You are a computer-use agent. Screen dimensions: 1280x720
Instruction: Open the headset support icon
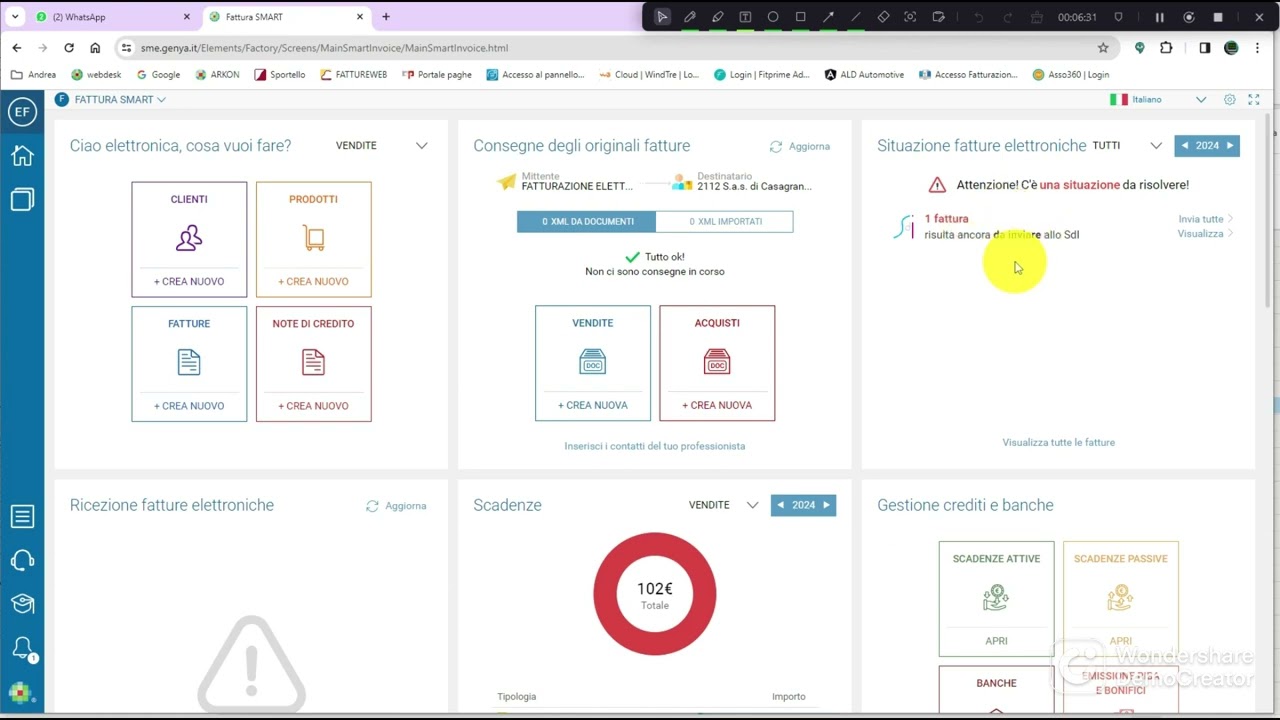22,560
